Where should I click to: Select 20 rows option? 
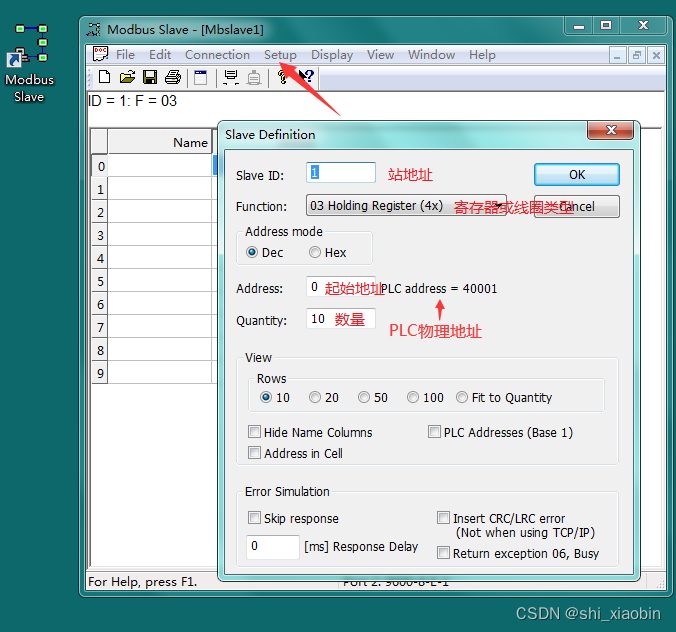pos(324,397)
